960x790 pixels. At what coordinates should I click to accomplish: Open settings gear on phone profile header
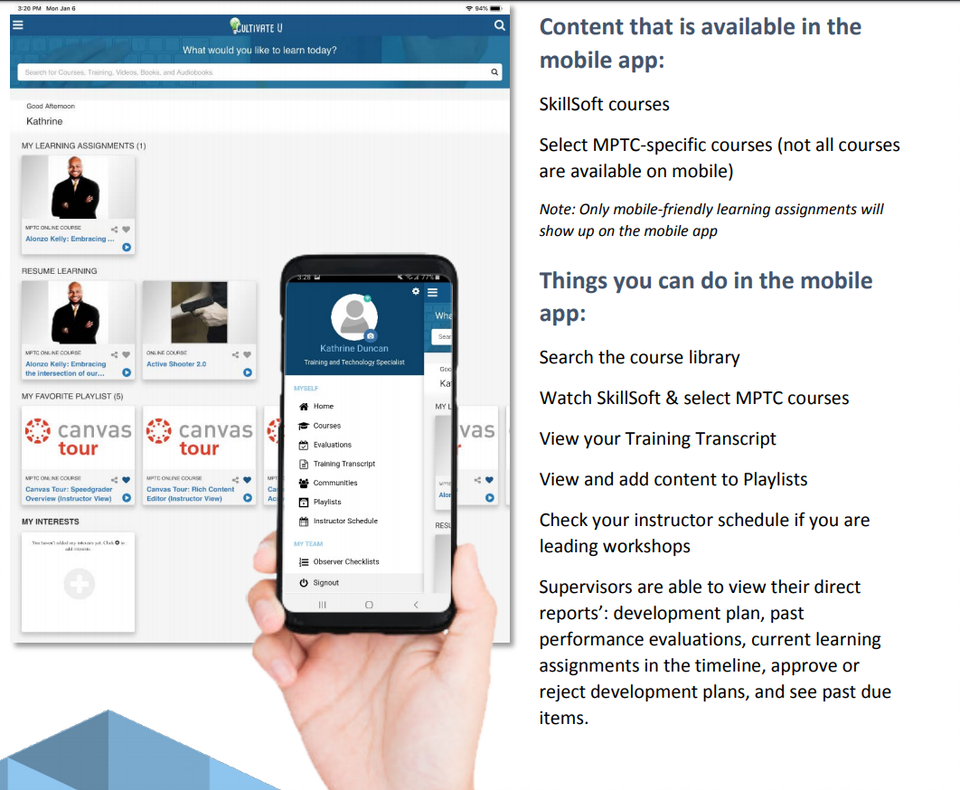tap(416, 292)
